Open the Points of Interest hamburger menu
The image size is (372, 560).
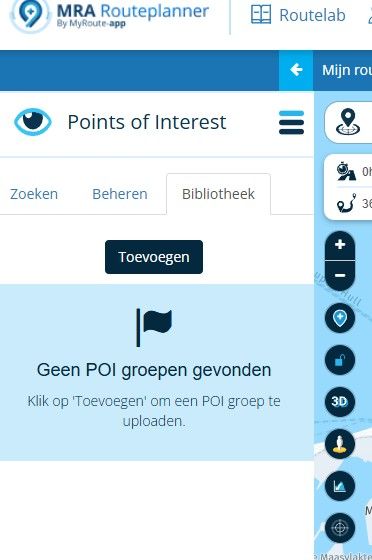click(x=291, y=122)
